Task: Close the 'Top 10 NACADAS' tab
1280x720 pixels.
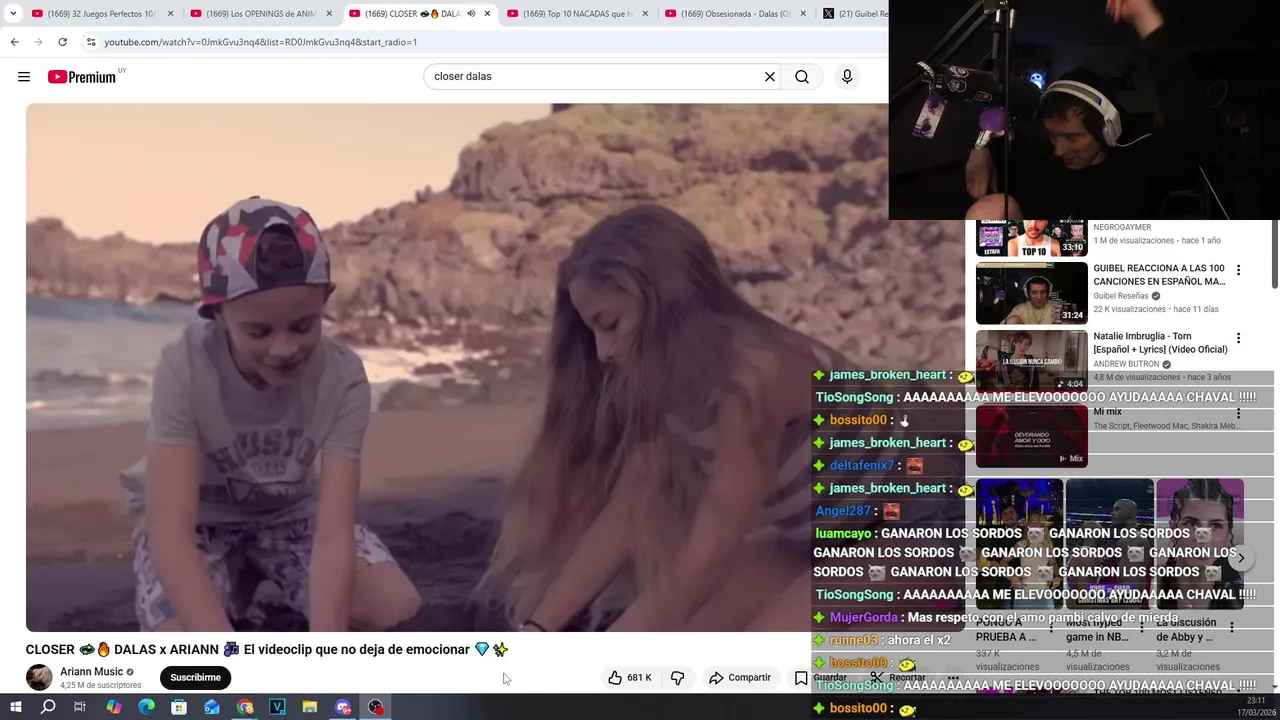Action: click(645, 14)
